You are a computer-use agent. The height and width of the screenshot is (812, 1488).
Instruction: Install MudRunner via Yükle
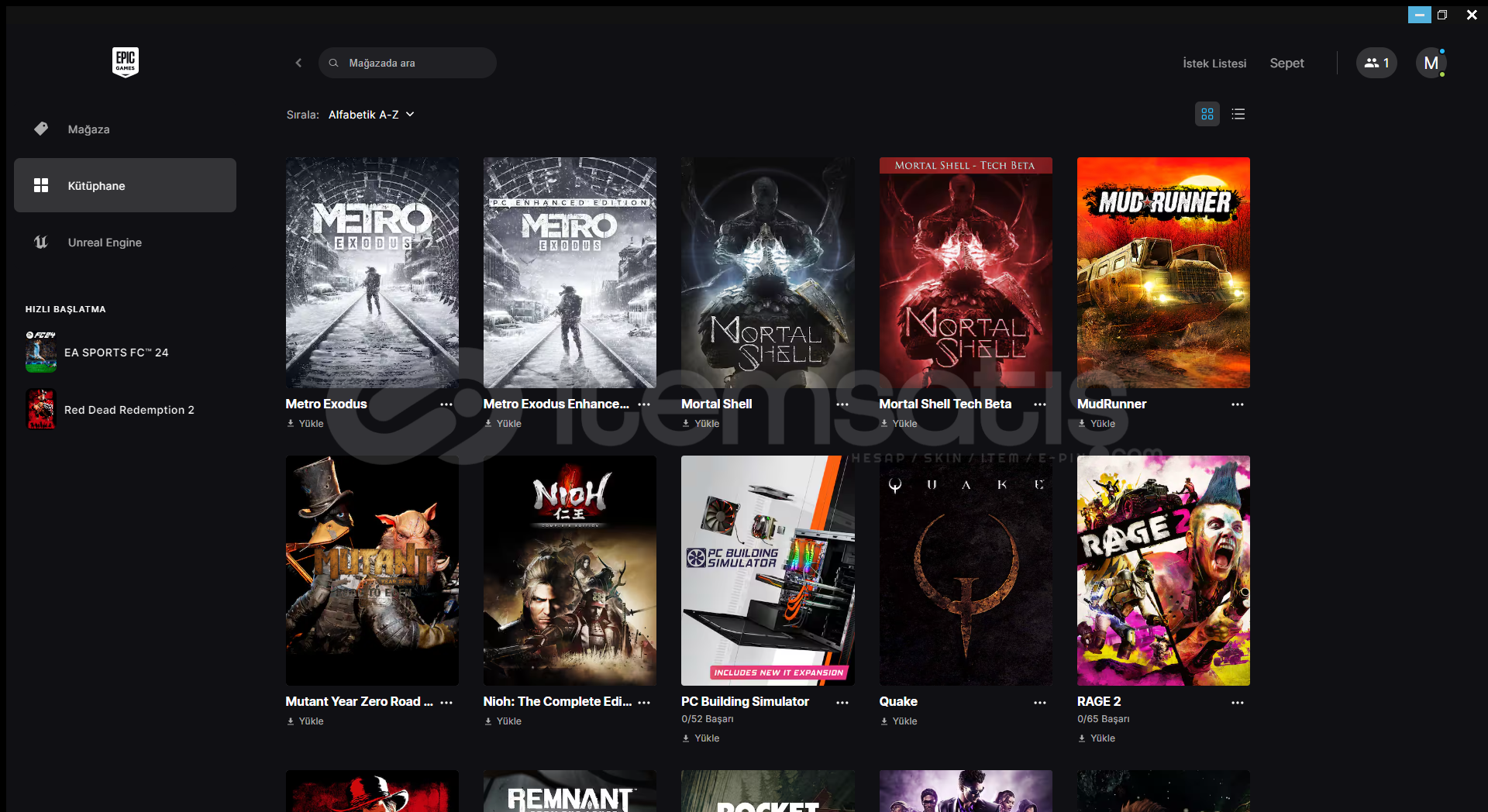[x=1097, y=424]
